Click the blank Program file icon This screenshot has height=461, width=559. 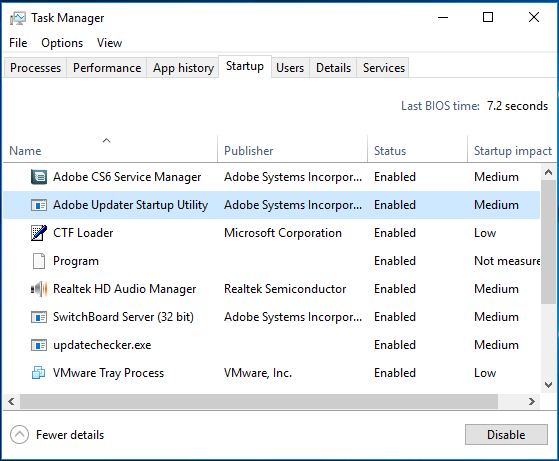tap(39, 261)
